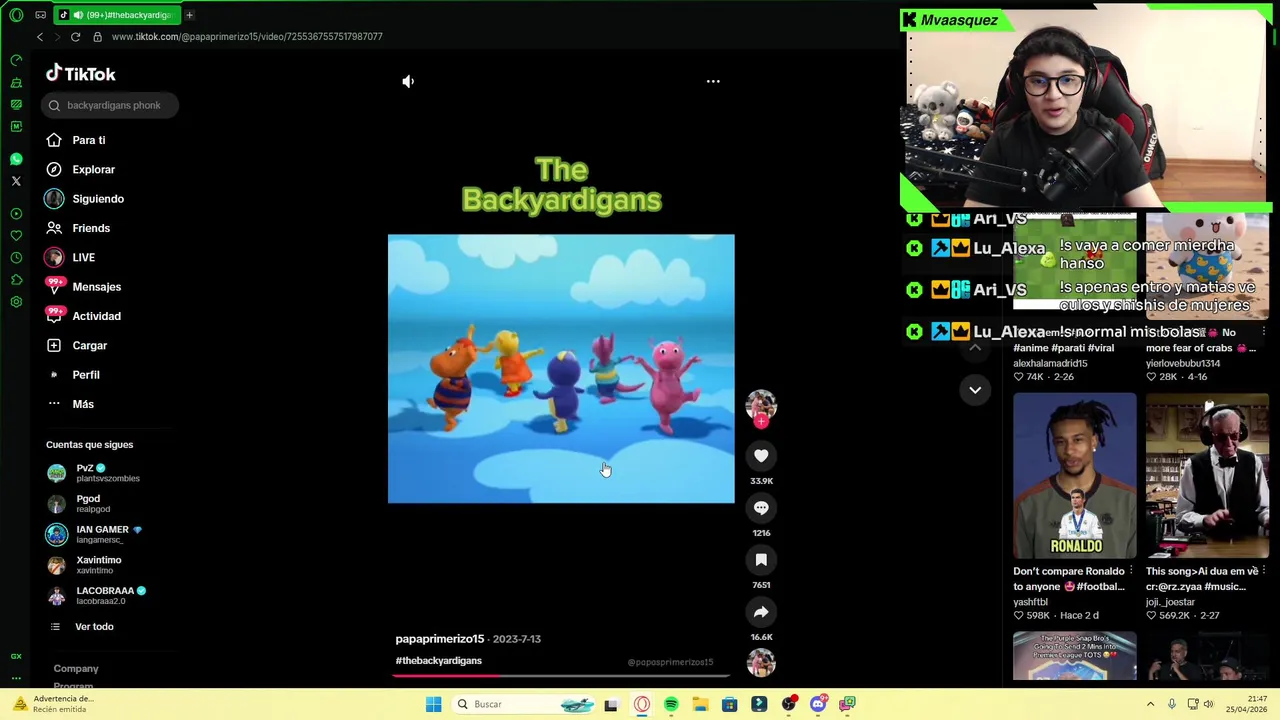Open X (Twitter) in the Opera sidebar
The width and height of the screenshot is (1280, 720).
16,181
